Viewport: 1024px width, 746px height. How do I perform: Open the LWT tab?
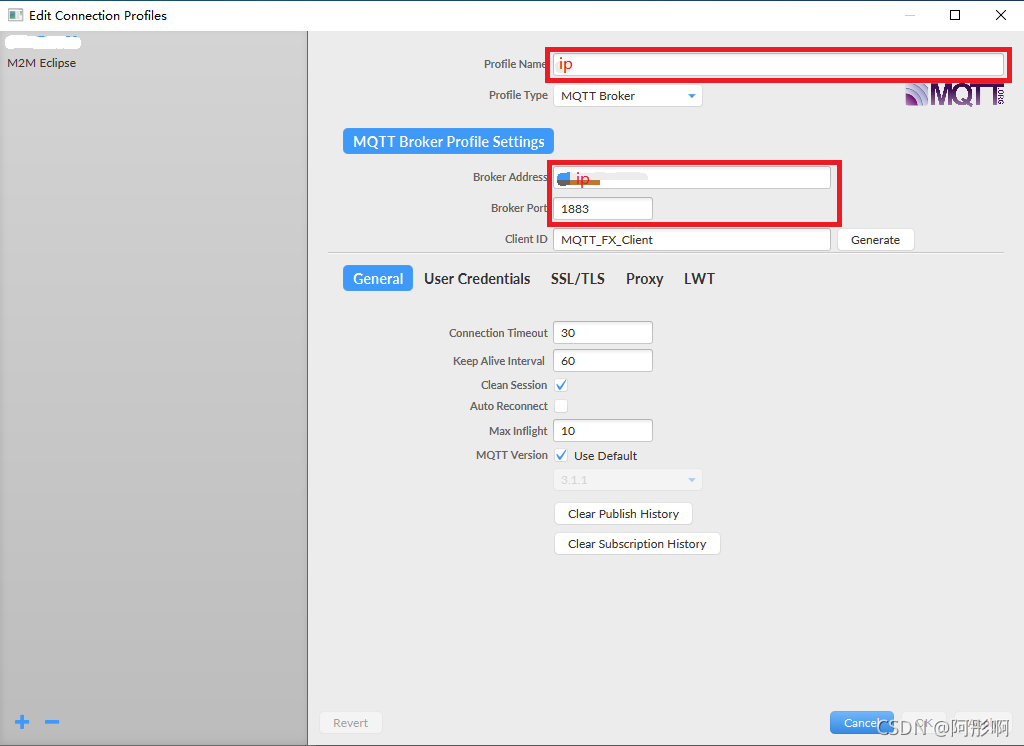pos(699,278)
